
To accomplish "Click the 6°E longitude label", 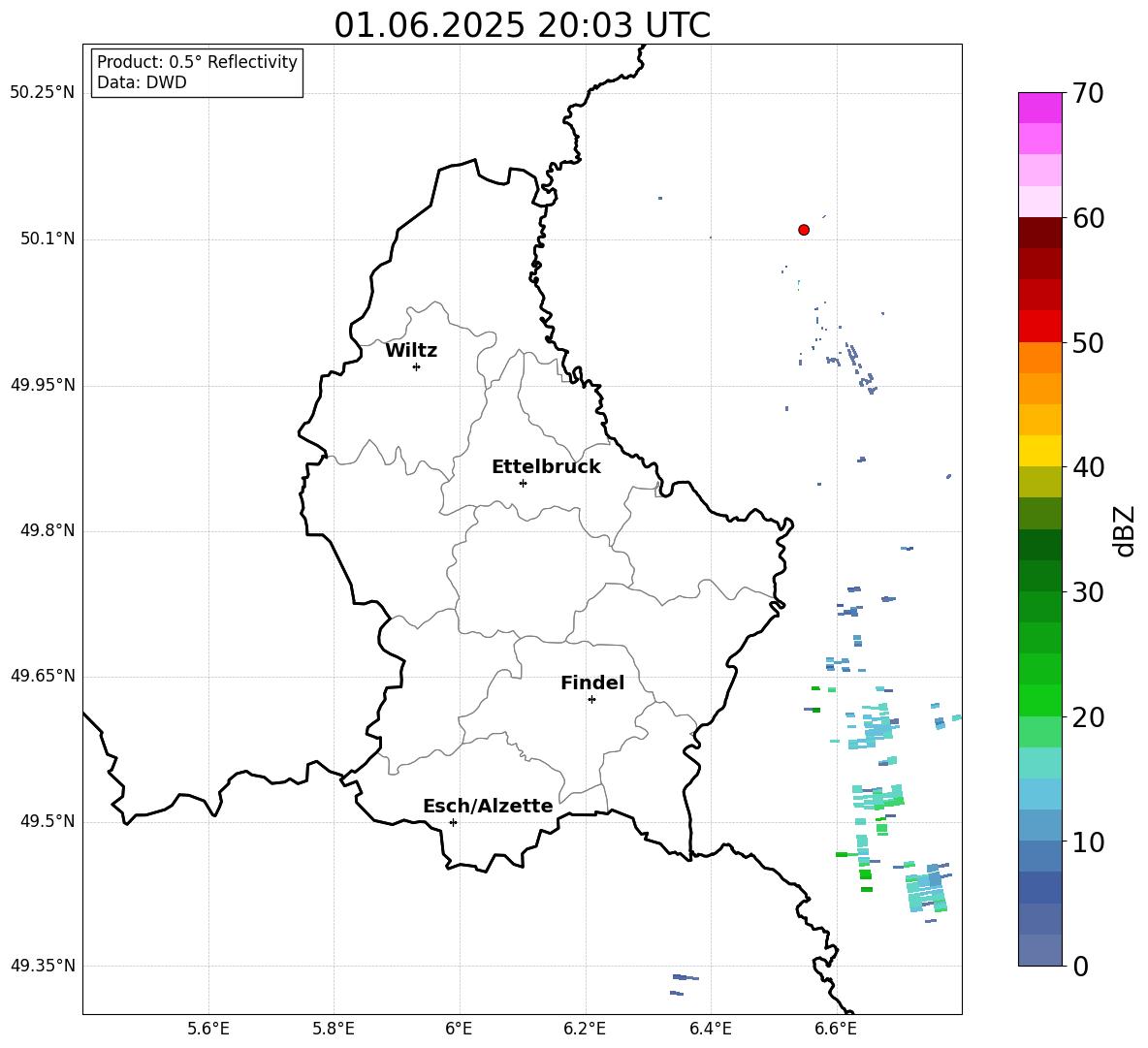I will pos(459,1029).
